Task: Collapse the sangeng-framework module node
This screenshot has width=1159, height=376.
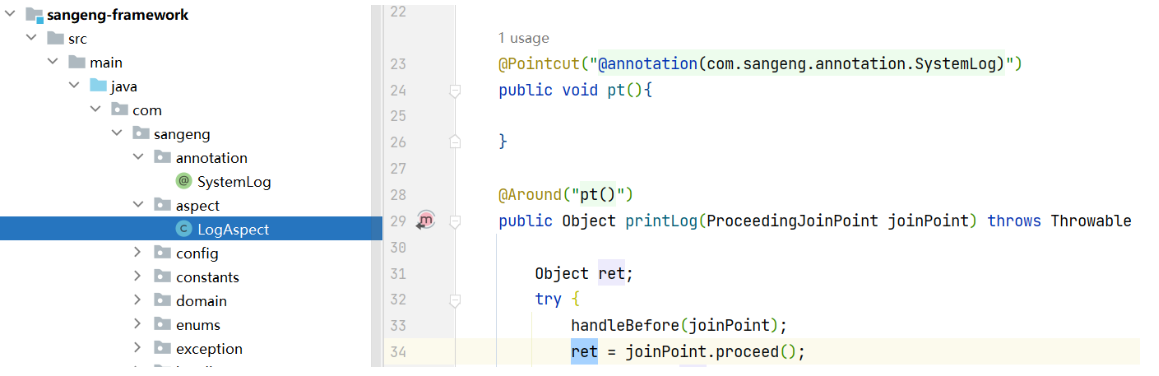Action: (10, 14)
